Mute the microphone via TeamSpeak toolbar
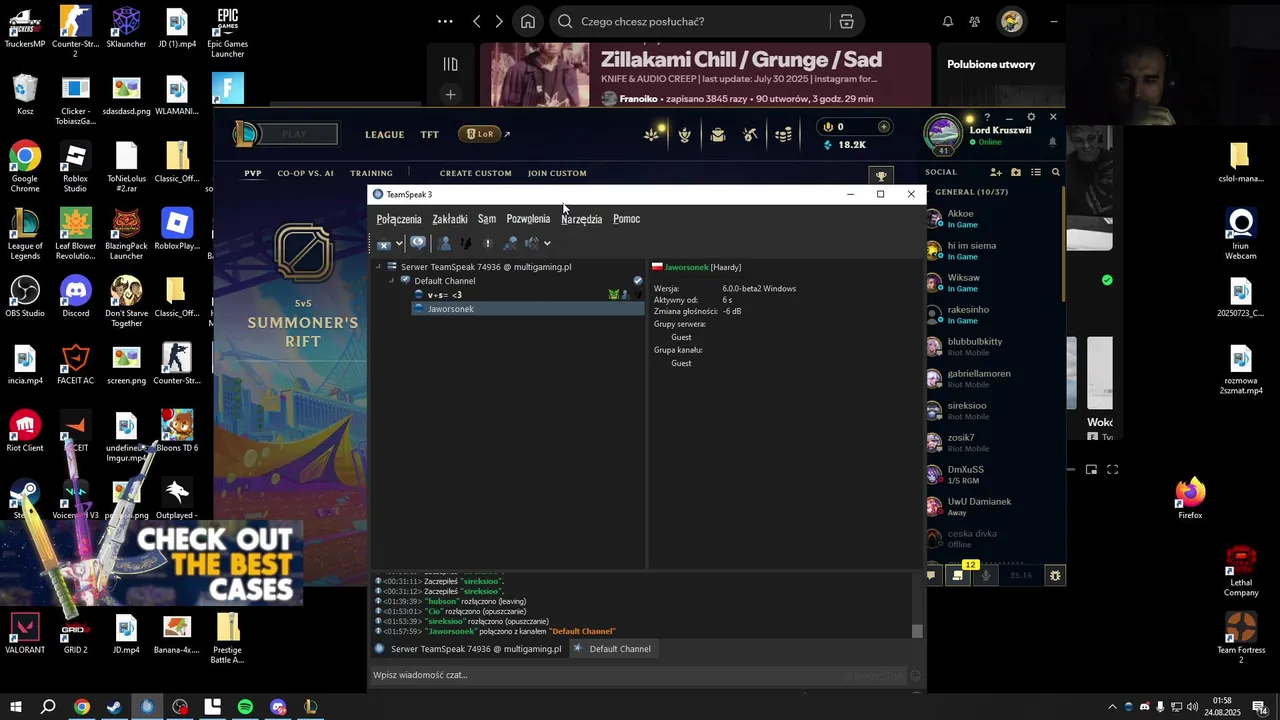 pos(510,243)
